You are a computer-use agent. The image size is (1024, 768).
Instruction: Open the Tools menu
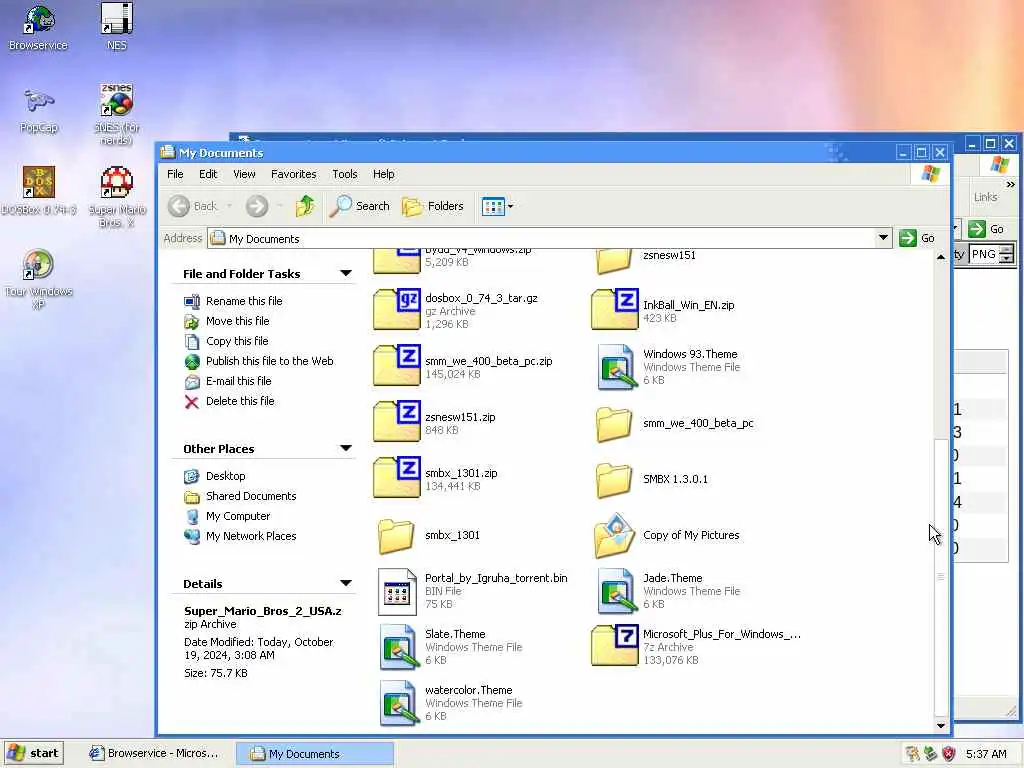coord(344,174)
